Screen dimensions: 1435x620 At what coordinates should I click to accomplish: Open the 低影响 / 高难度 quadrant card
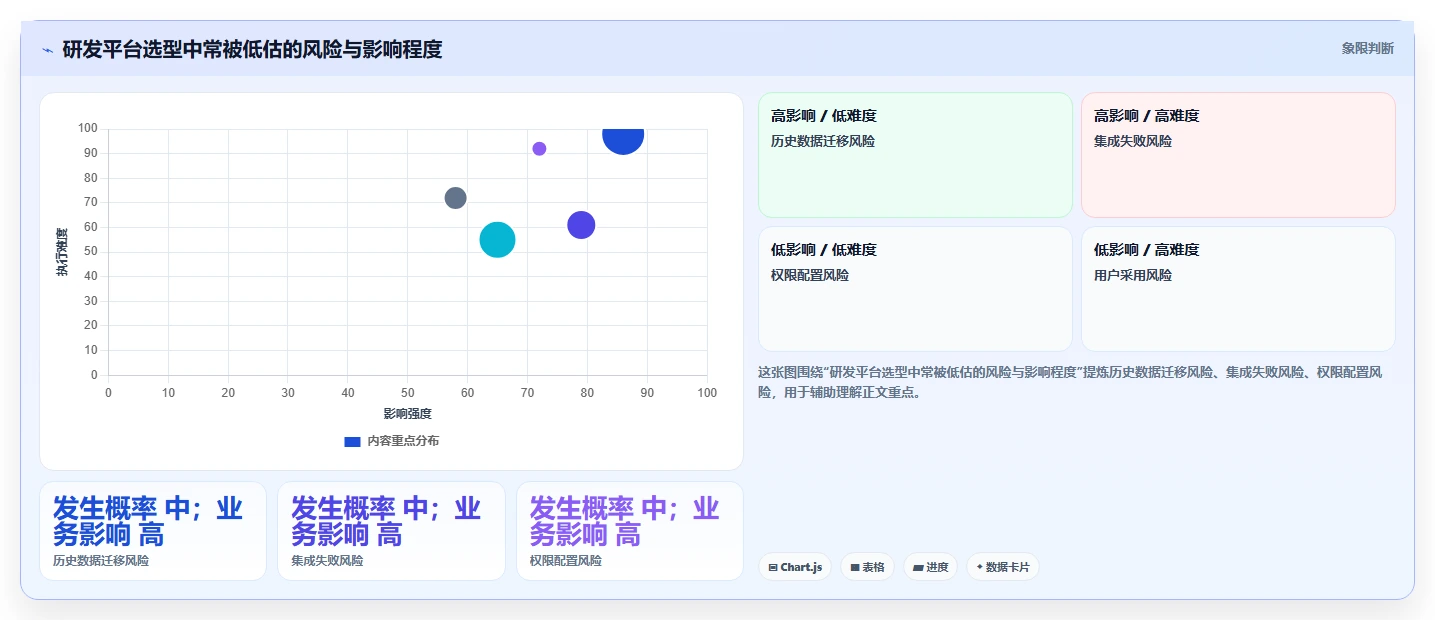coord(1238,289)
